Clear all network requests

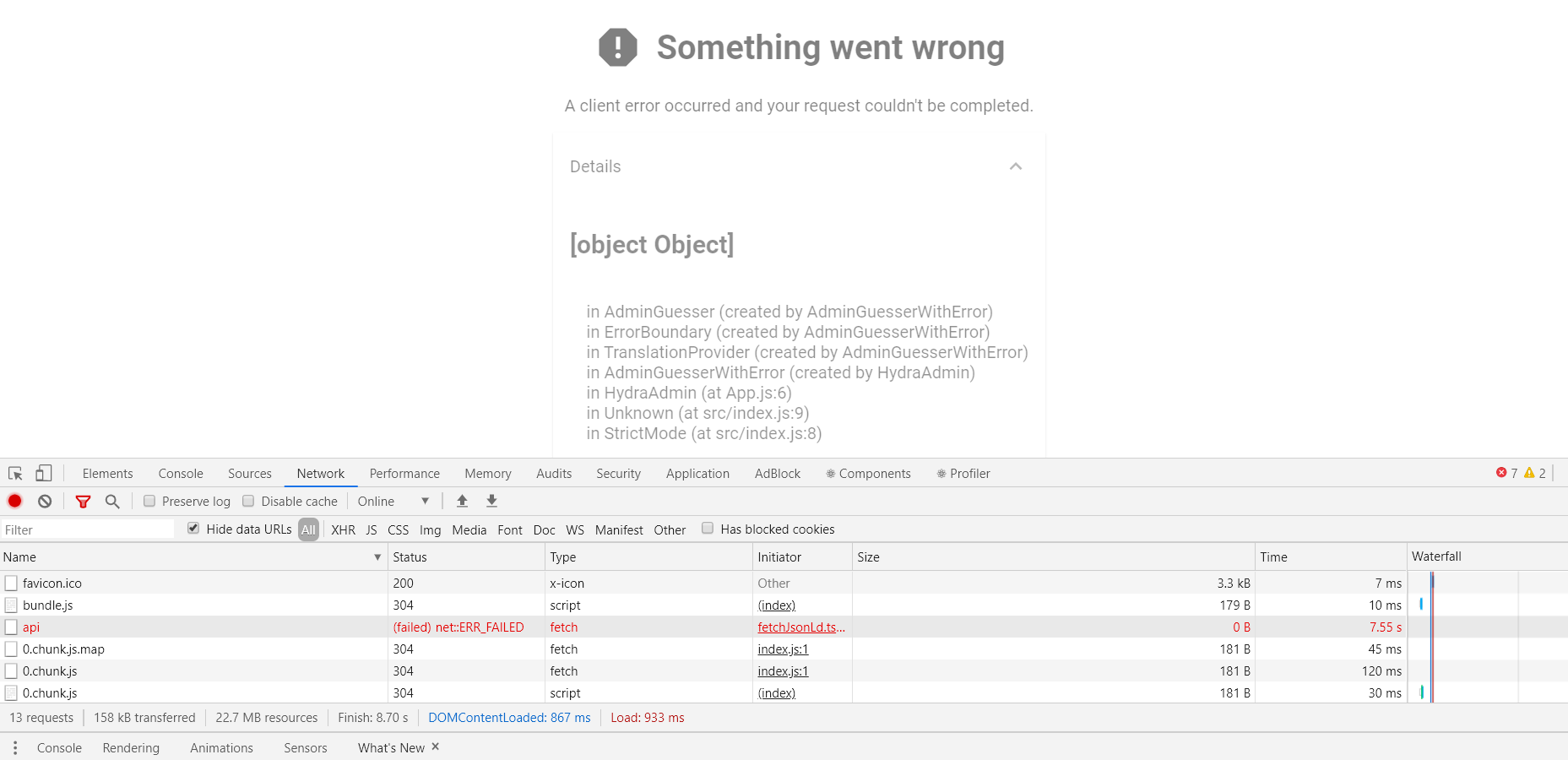pos(43,501)
